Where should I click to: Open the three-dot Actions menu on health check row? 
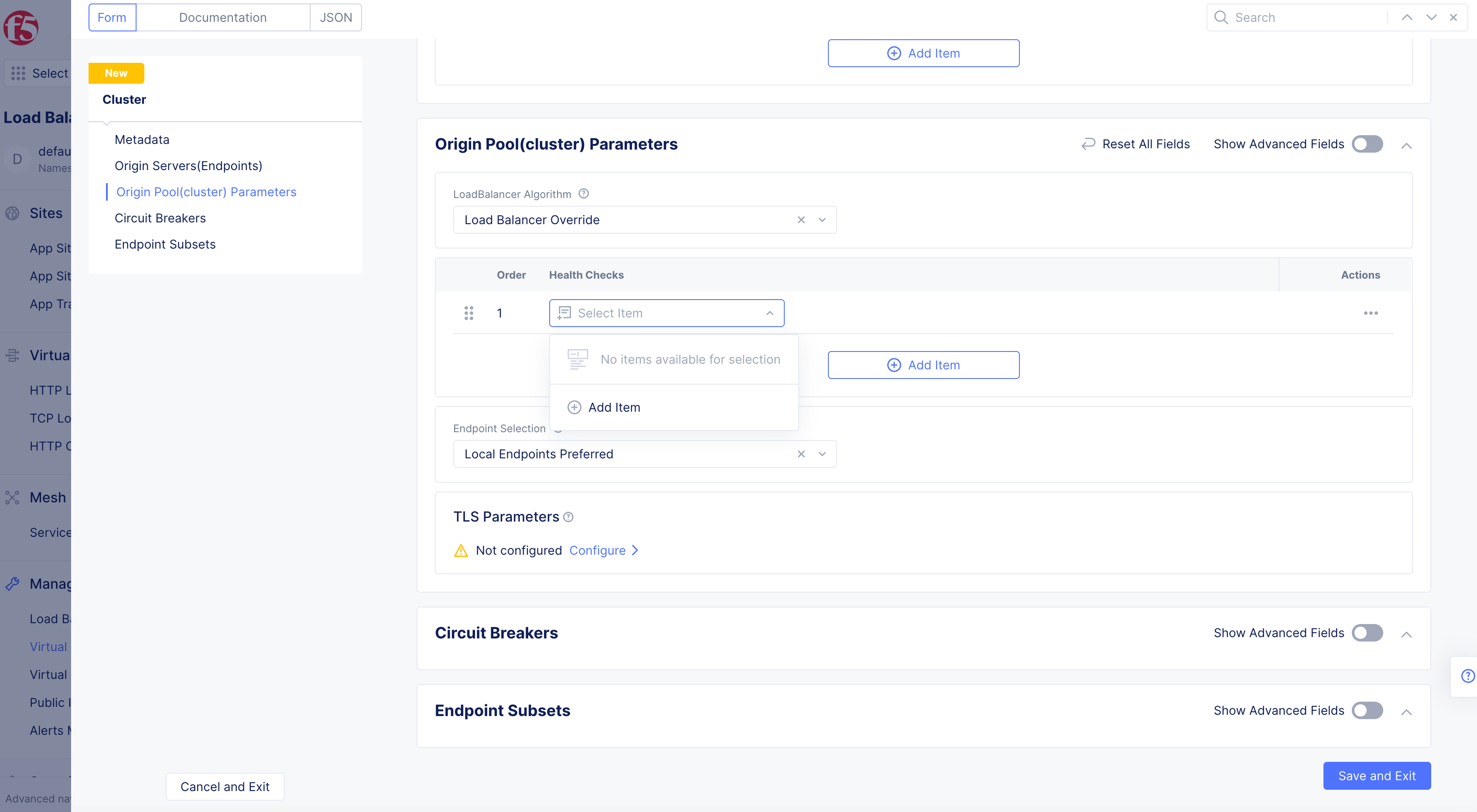coord(1371,313)
